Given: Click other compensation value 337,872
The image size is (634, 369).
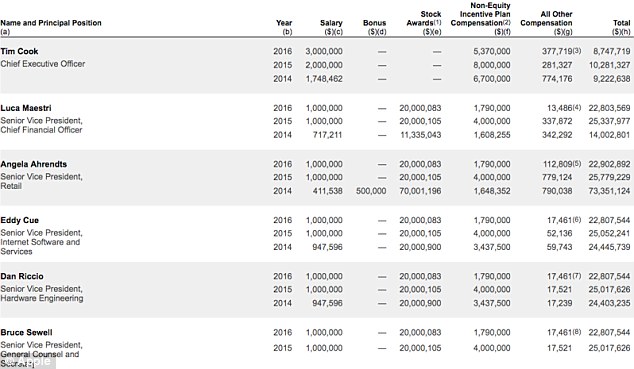Looking at the screenshot, I should (x=557, y=121).
